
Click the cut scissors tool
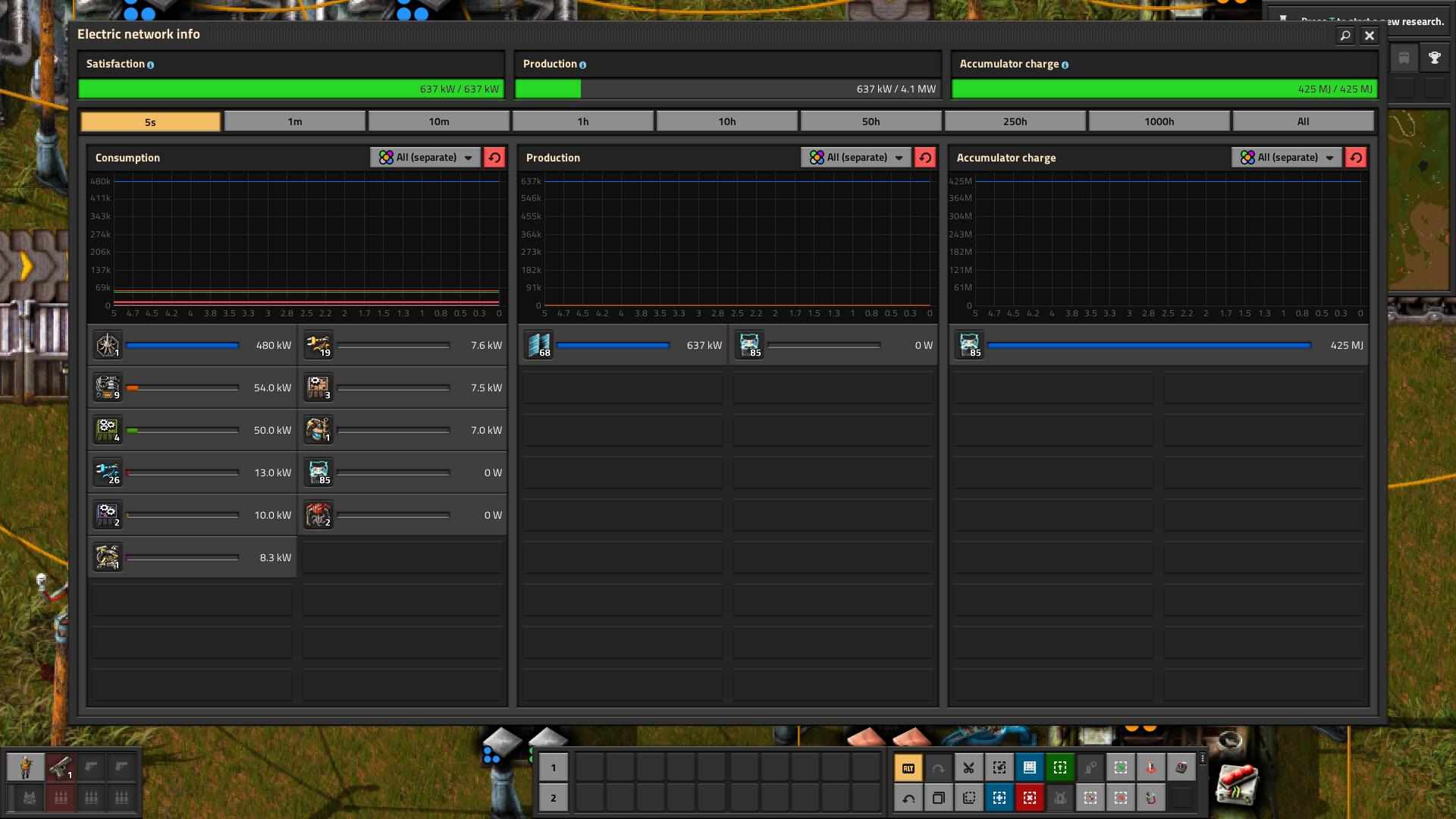pos(968,767)
